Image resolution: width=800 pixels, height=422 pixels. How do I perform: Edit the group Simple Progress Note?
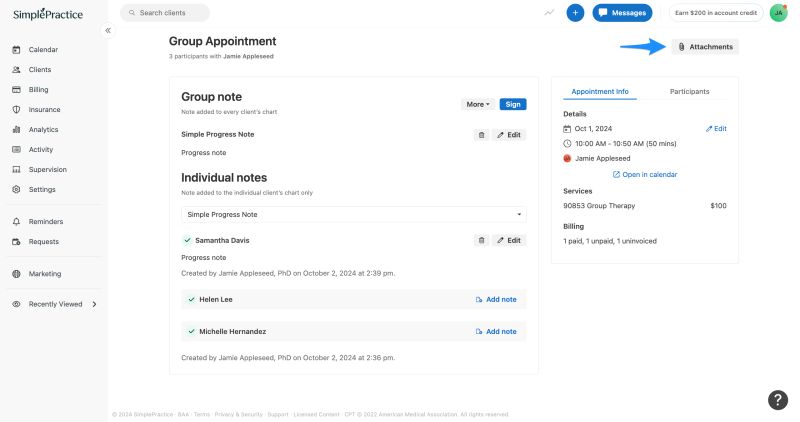click(509, 135)
